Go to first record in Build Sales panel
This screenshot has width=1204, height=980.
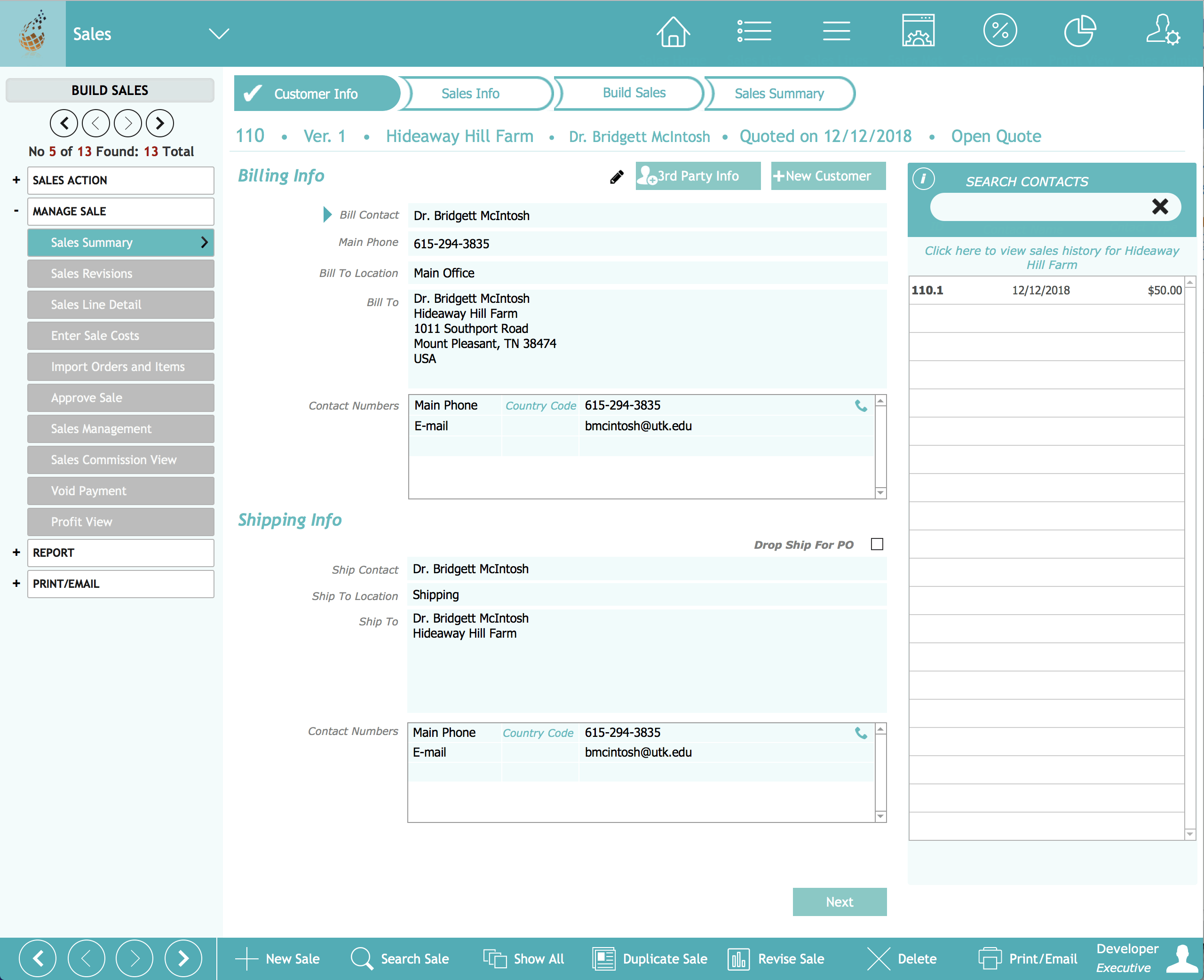pos(64,123)
